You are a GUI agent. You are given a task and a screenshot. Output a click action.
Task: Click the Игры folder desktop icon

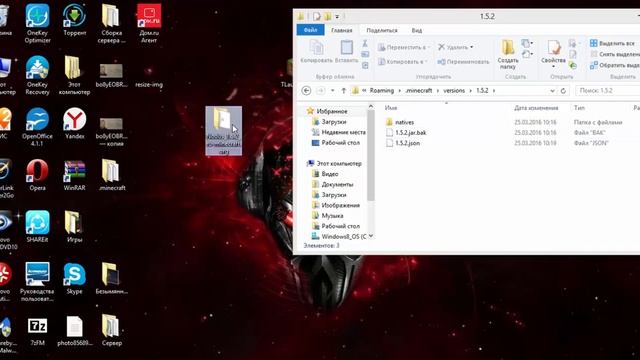tap(74, 227)
